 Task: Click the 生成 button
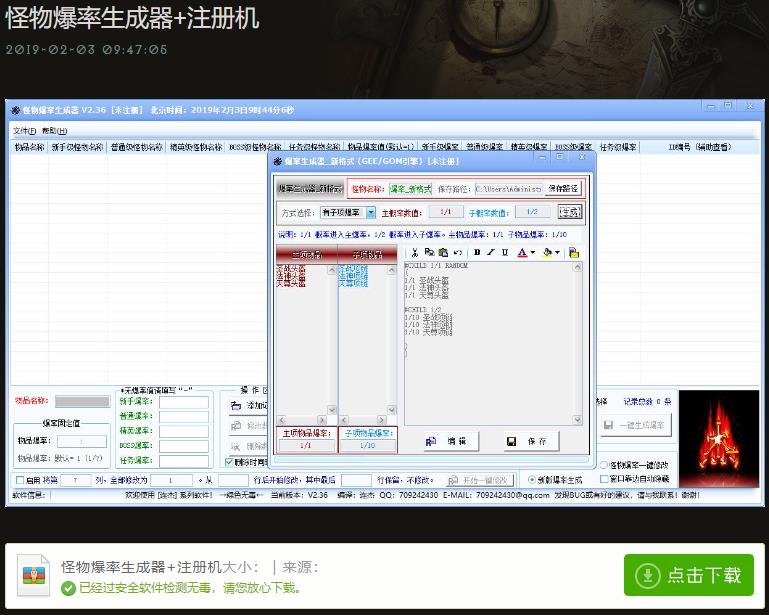[569, 212]
